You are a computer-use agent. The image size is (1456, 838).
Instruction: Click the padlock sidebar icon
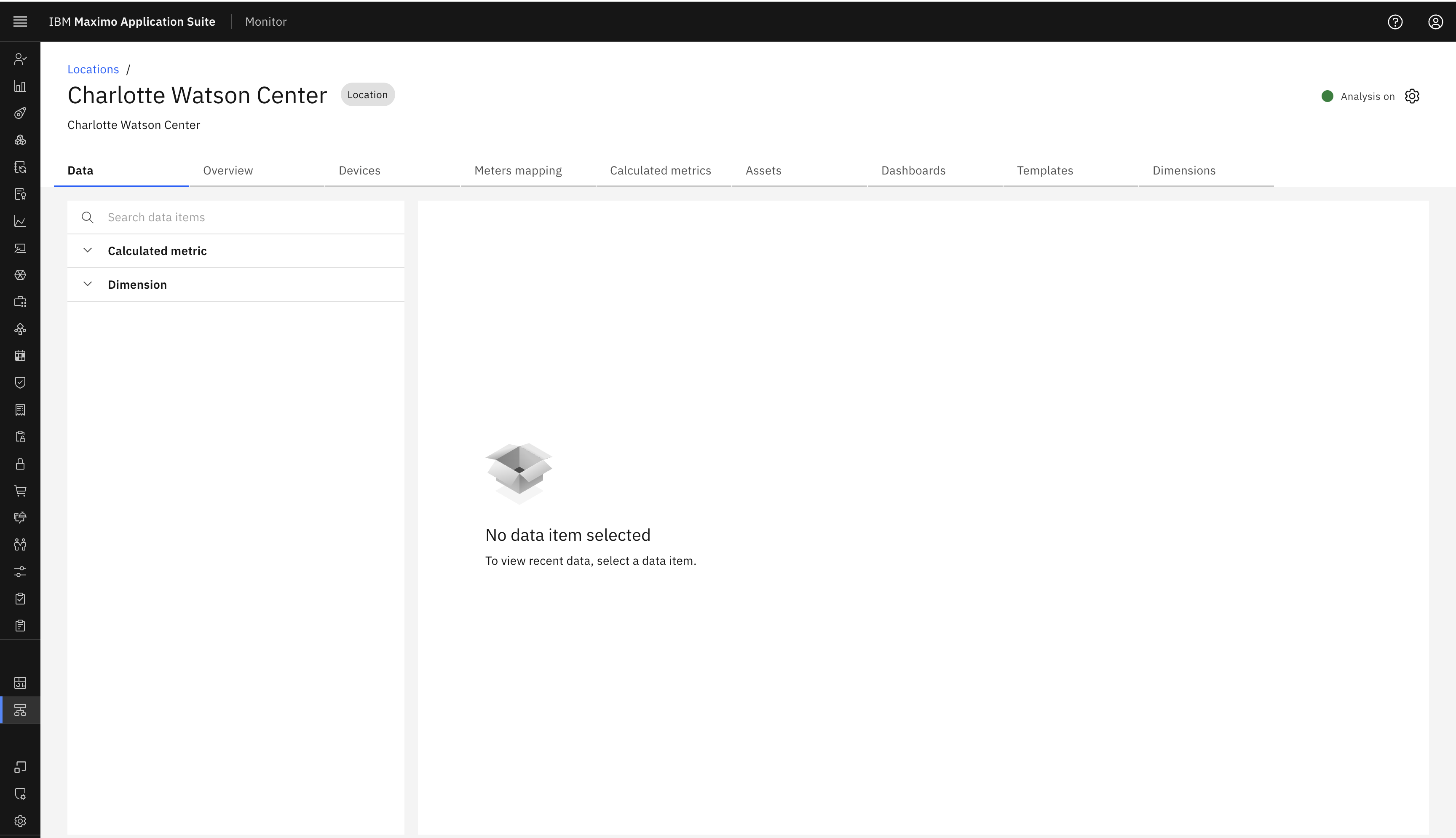[x=20, y=464]
